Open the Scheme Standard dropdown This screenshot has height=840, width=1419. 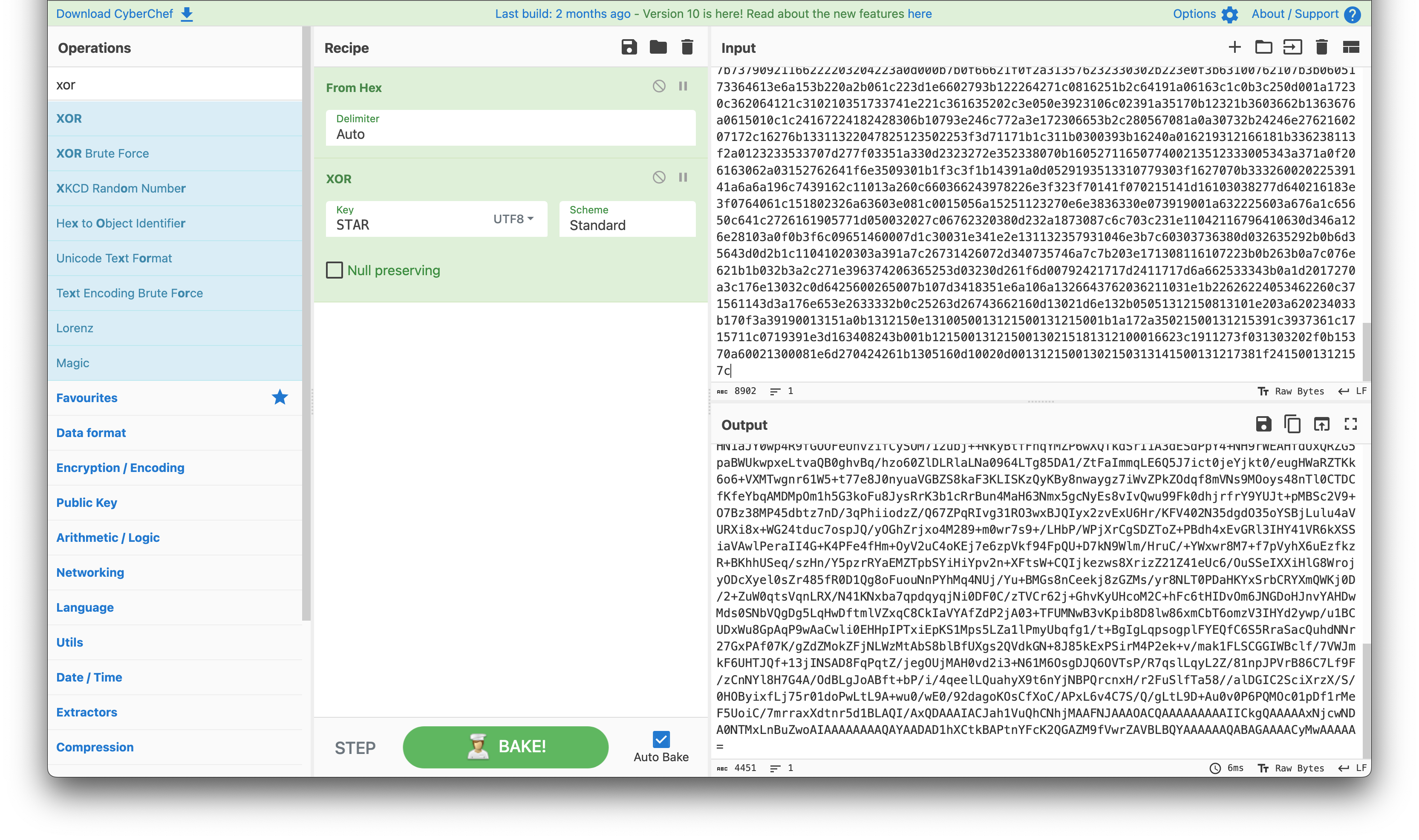[626, 219]
